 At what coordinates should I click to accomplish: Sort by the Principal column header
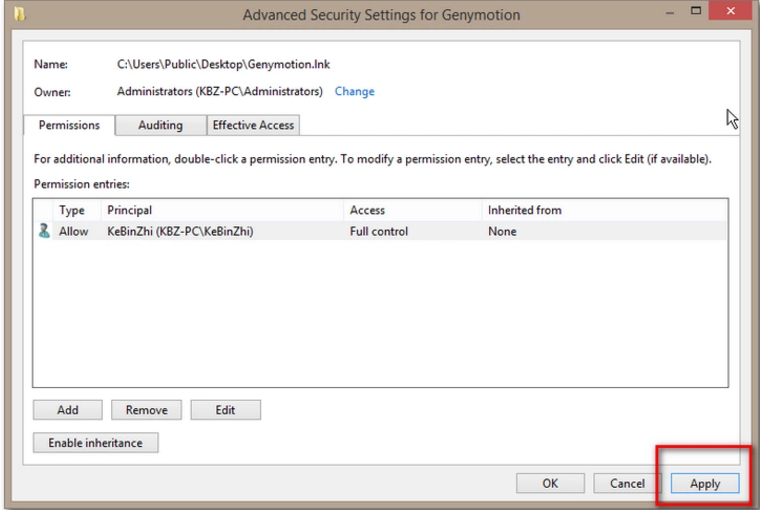(x=222, y=210)
